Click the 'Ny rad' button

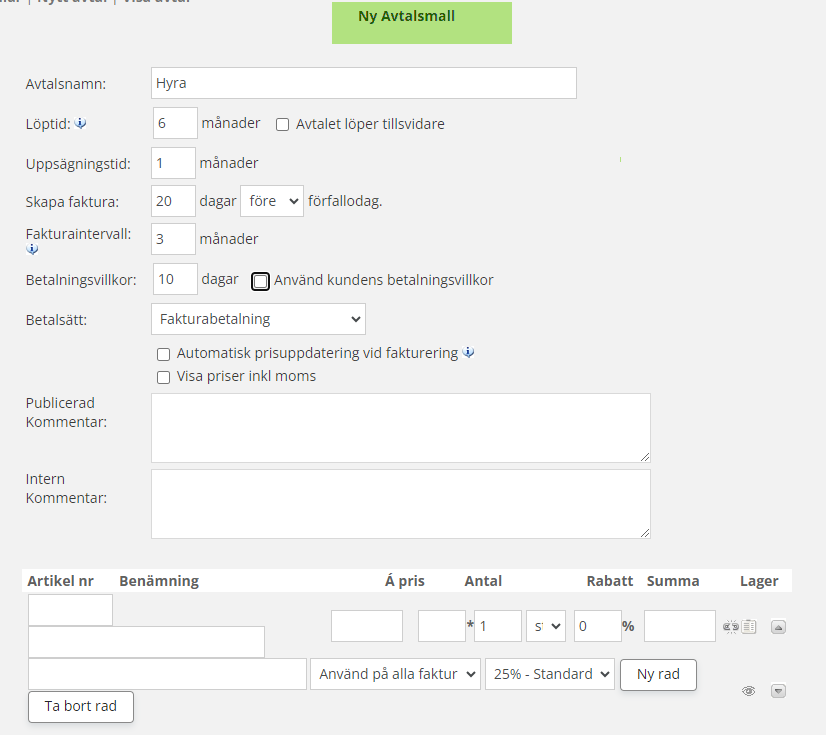click(658, 674)
